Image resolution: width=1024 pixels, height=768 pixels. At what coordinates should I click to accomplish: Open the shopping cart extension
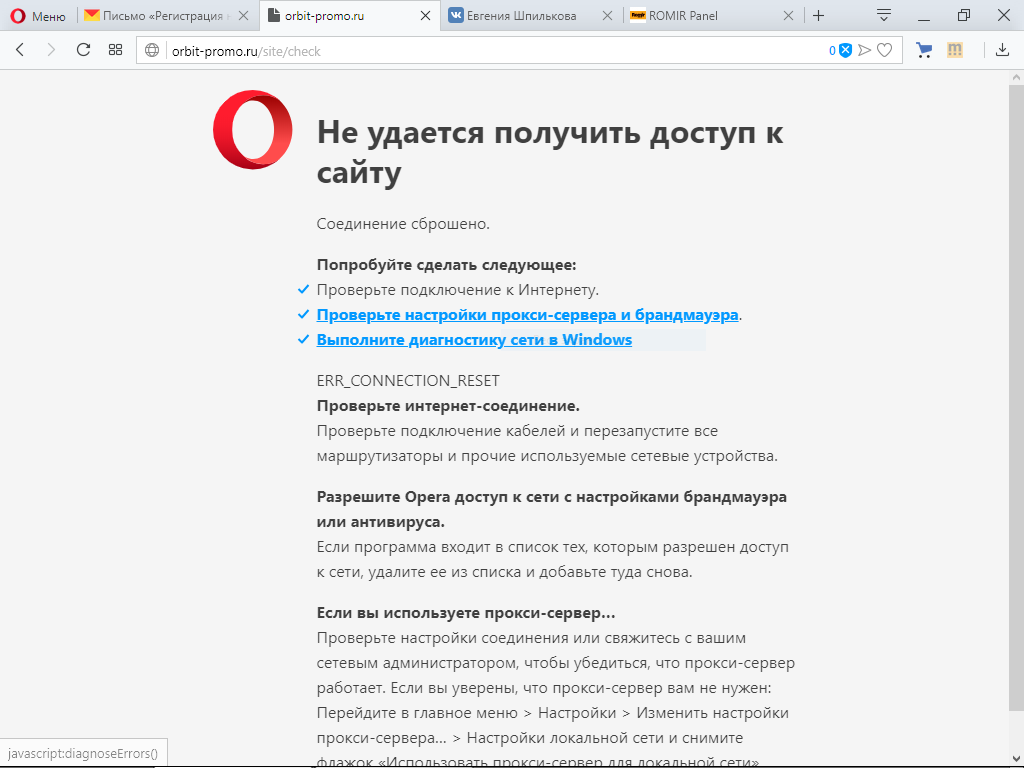[924, 50]
